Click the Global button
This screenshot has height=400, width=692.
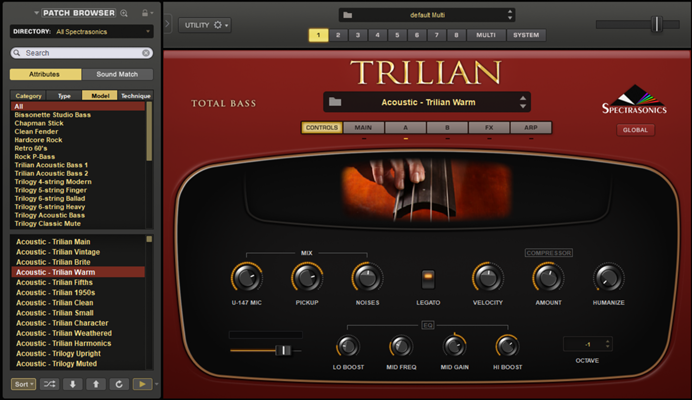[635, 130]
